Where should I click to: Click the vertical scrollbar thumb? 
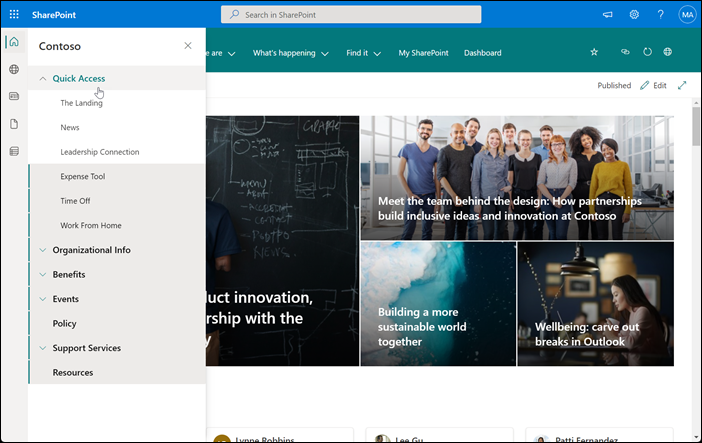[696, 126]
